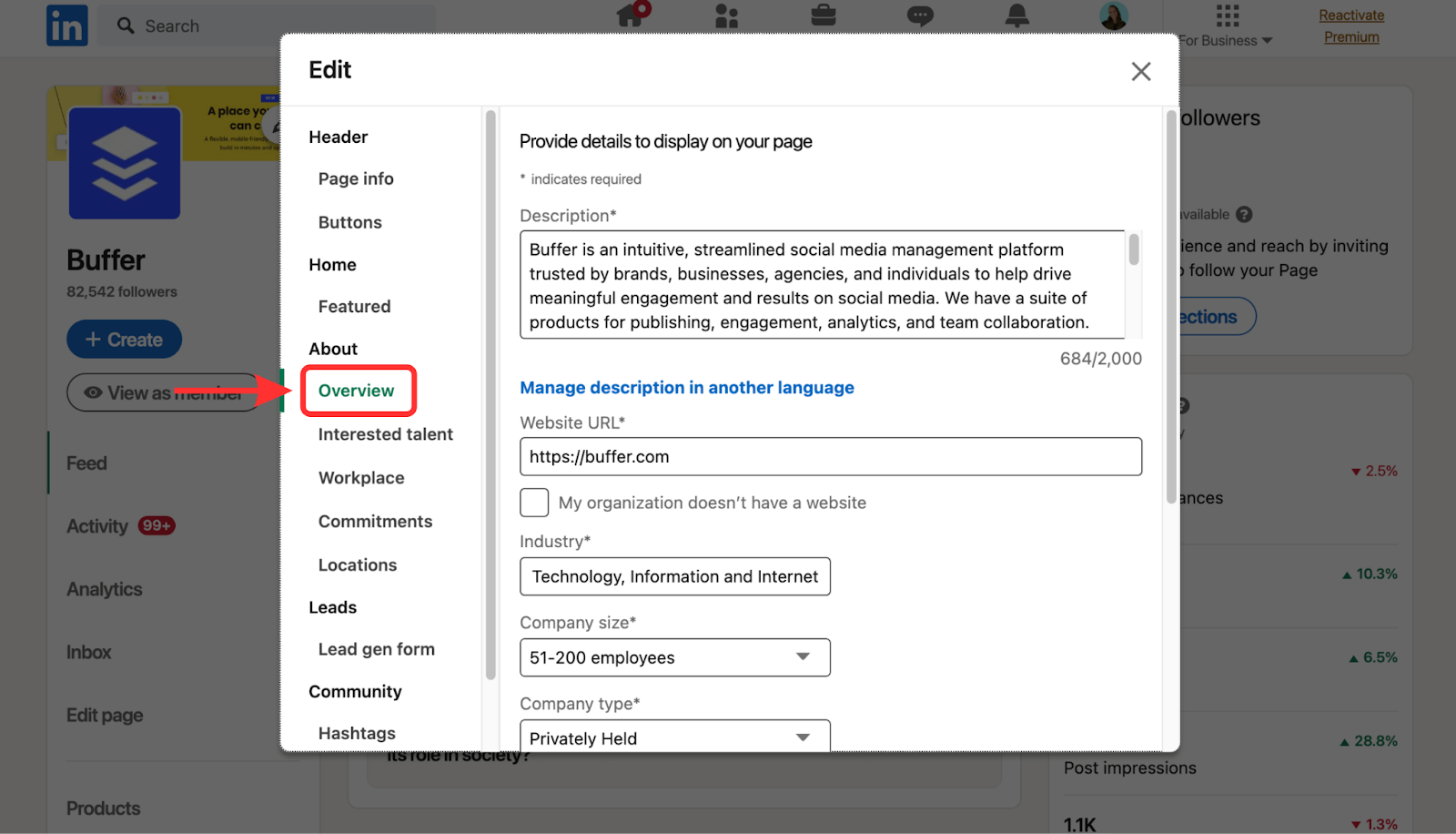The height and width of the screenshot is (834, 1456).
Task: Open the Company size dropdown
Action: click(x=675, y=657)
